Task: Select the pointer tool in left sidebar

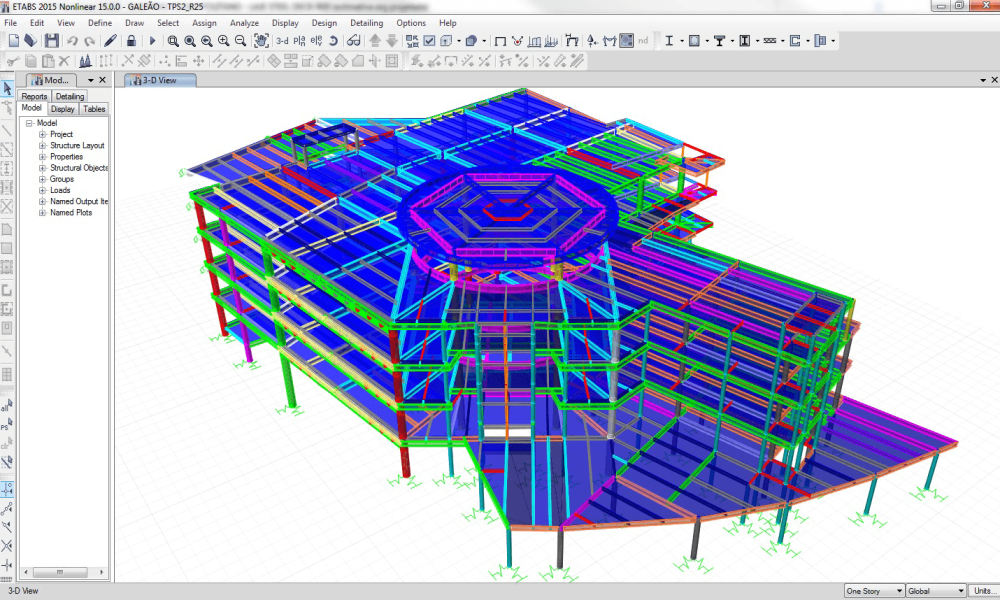Action: coord(7,89)
